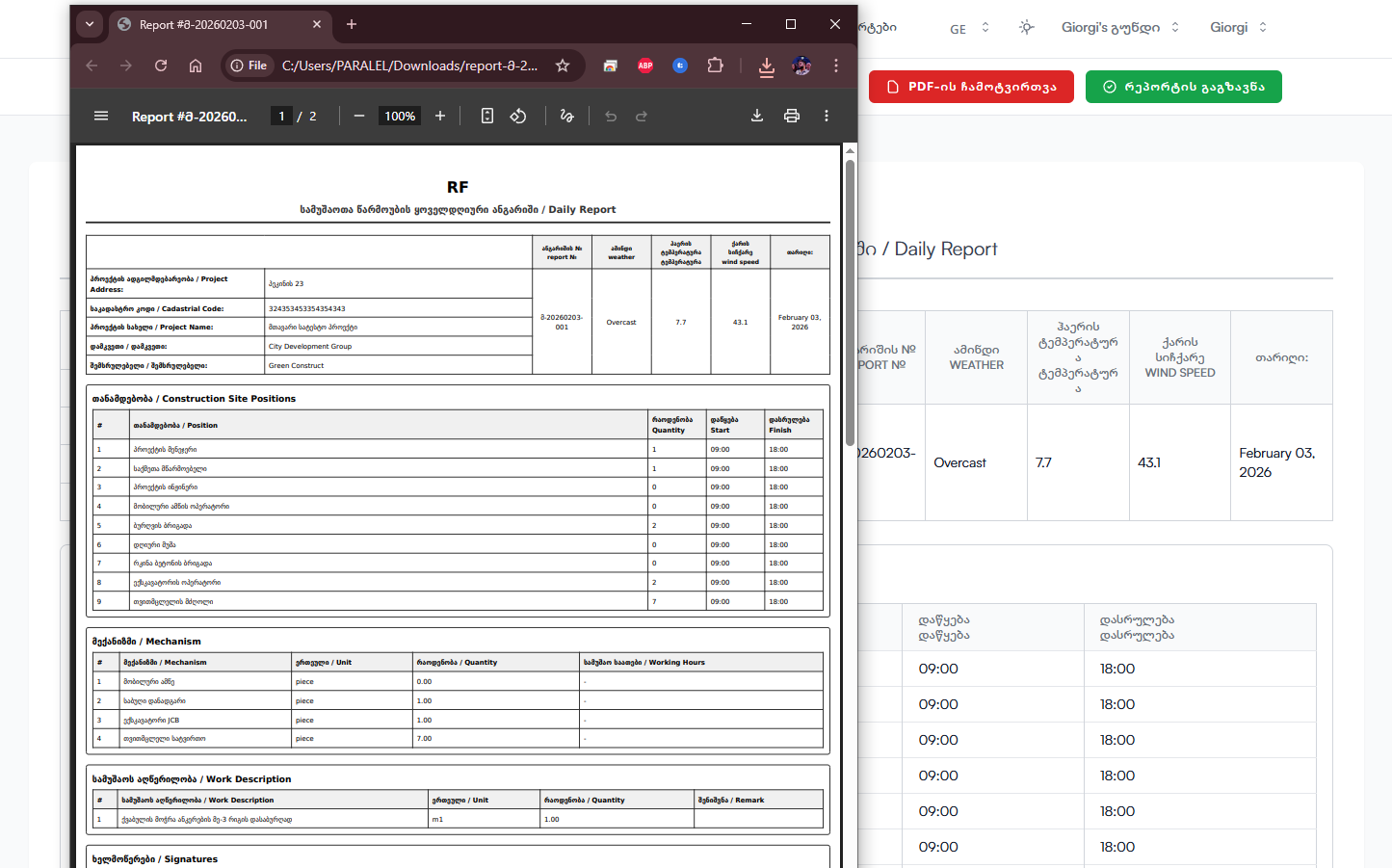Download the PDF from viewer toolbar
Screen dimensions: 1392x868
757,116
